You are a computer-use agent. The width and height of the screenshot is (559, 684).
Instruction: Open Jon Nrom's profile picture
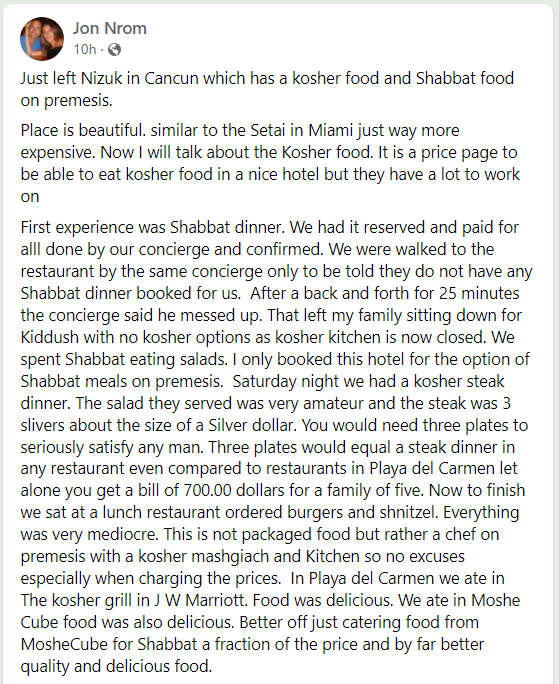(x=42, y=39)
